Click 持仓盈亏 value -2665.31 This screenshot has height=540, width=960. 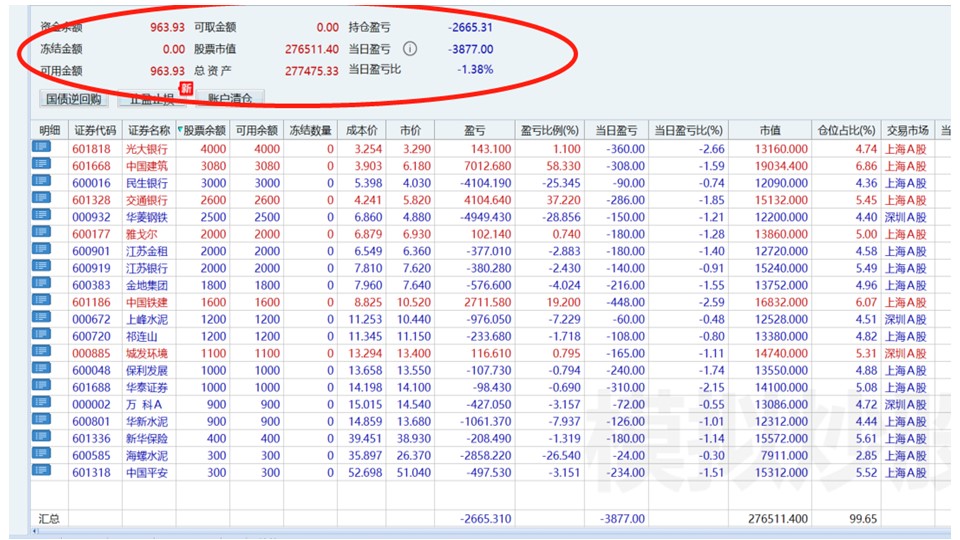pos(470,28)
